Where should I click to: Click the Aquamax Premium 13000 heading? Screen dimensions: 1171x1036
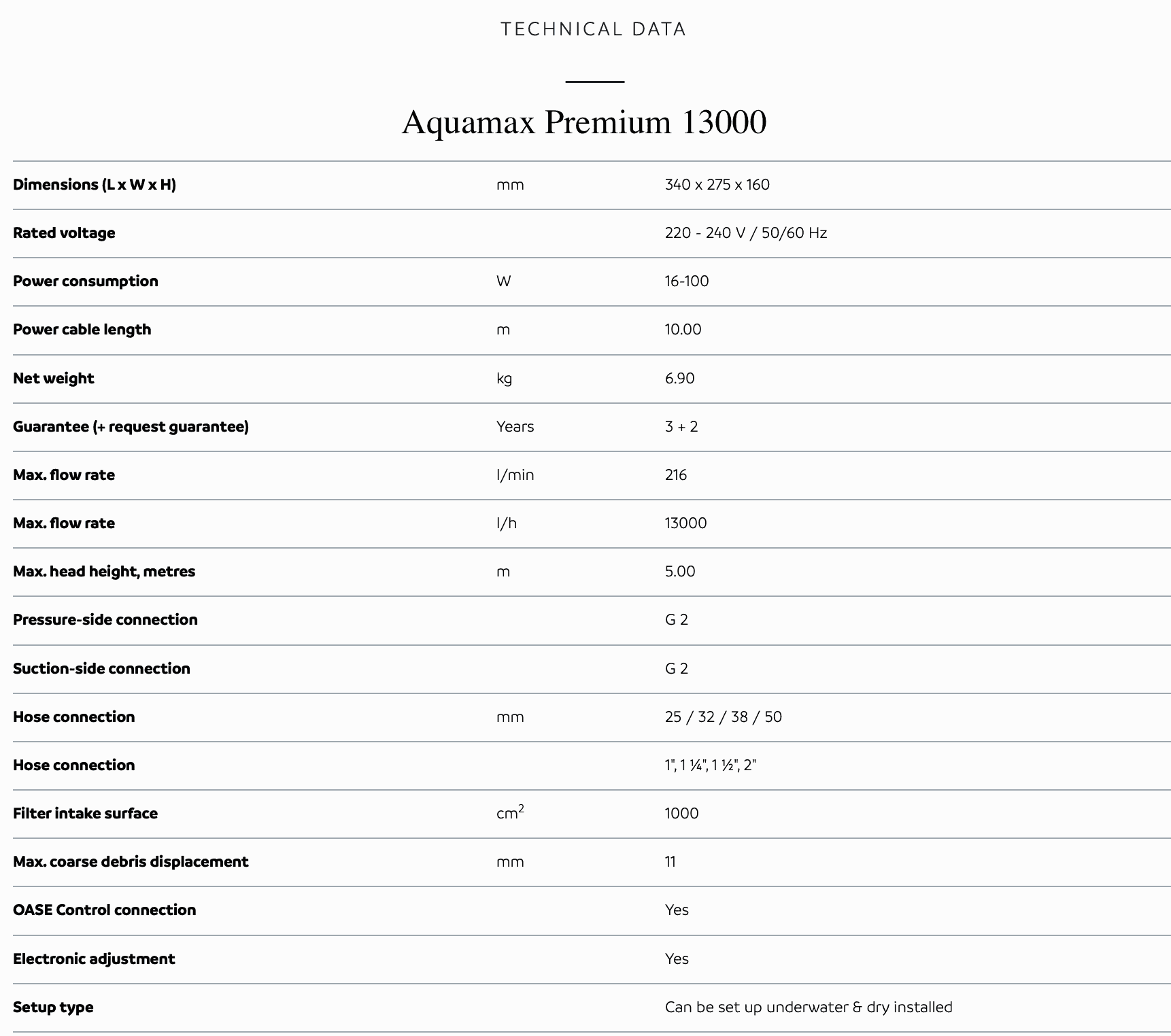coord(584,123)
